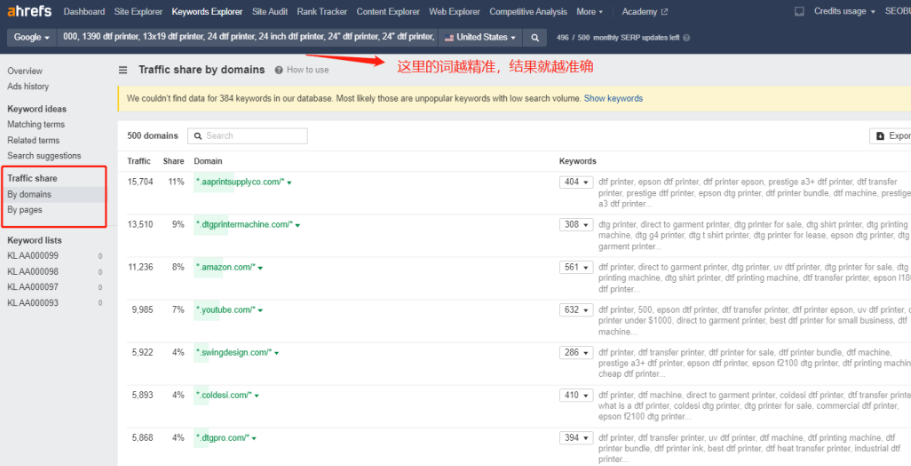Open Search suggestions in the sidebar

(44, 156)
